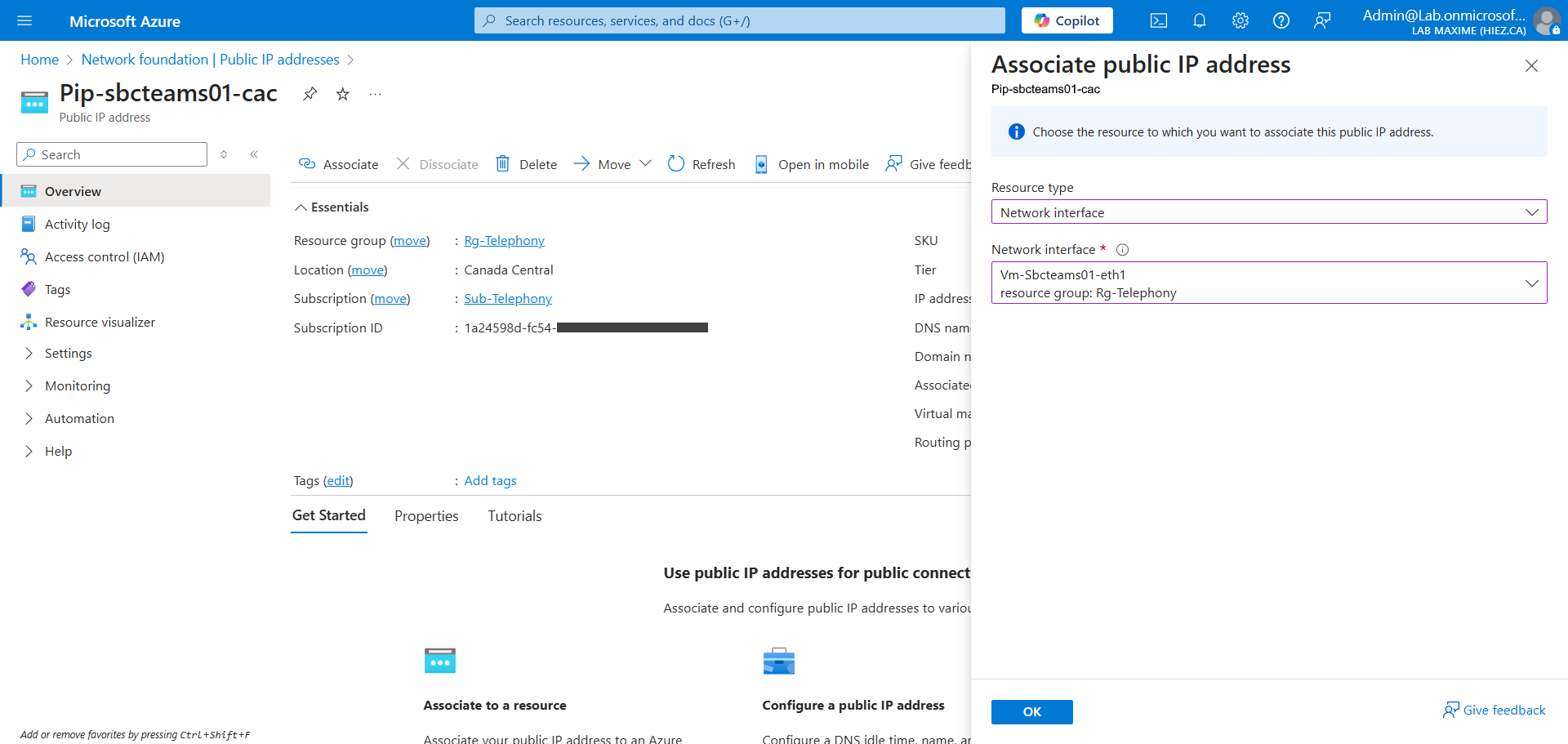The height and width of the screenshot is (744, 1568).
Task: Open portal settings gear
Action: tap(1240, 21)
